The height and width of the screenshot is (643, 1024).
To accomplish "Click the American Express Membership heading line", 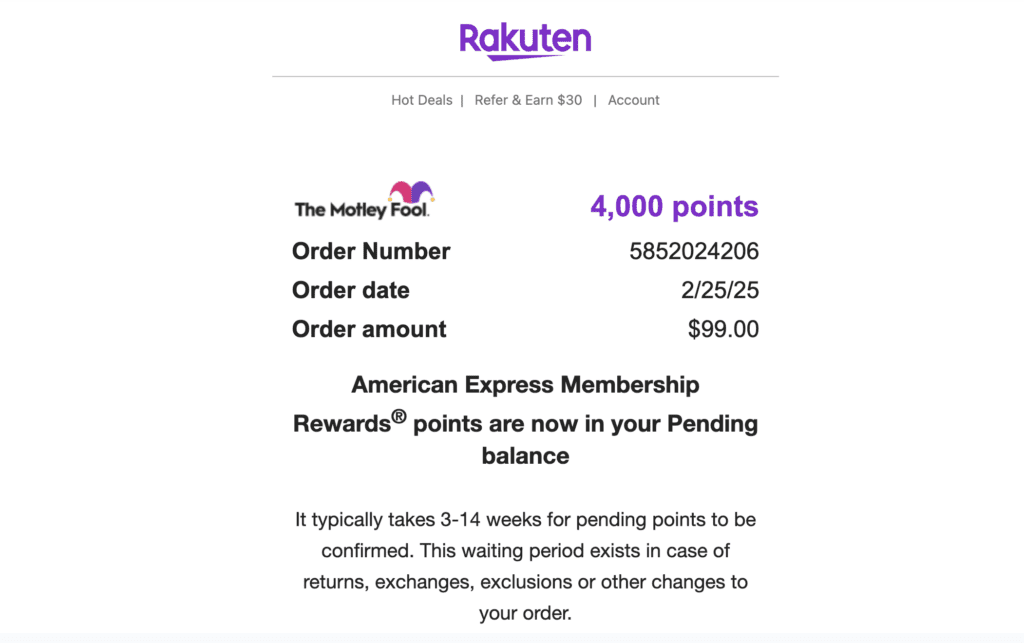I will point(525,384).
